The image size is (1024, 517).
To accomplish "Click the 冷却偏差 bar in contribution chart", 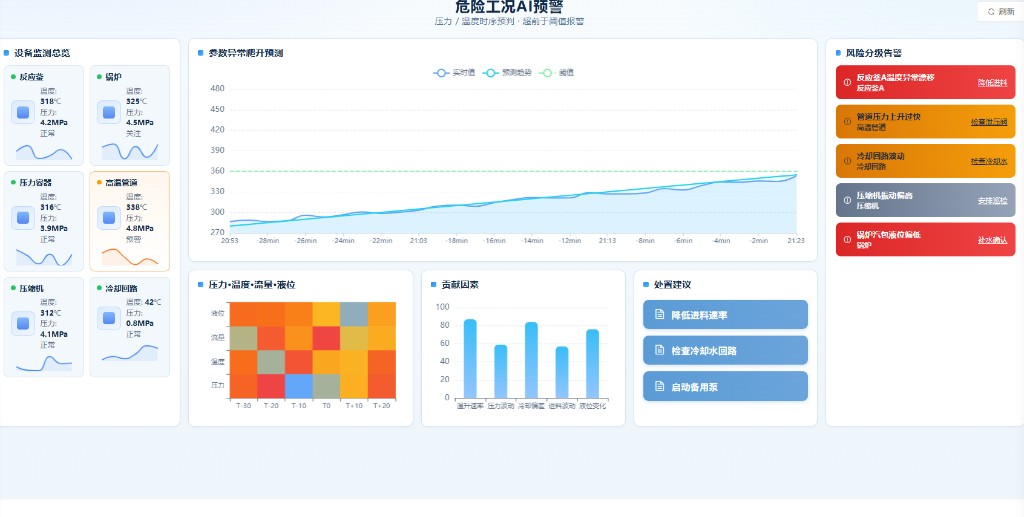I will point(531,360).
